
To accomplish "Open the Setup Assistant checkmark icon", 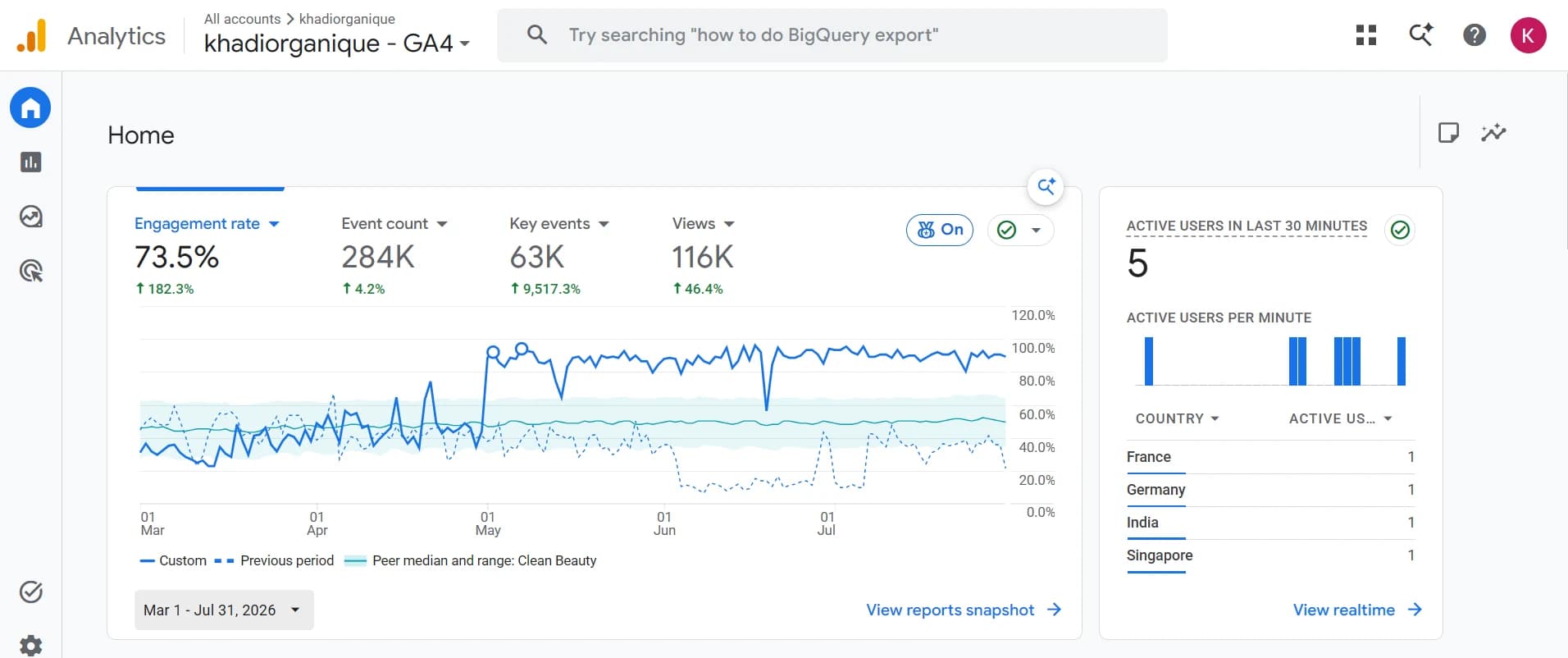I will tap(30, 592).
